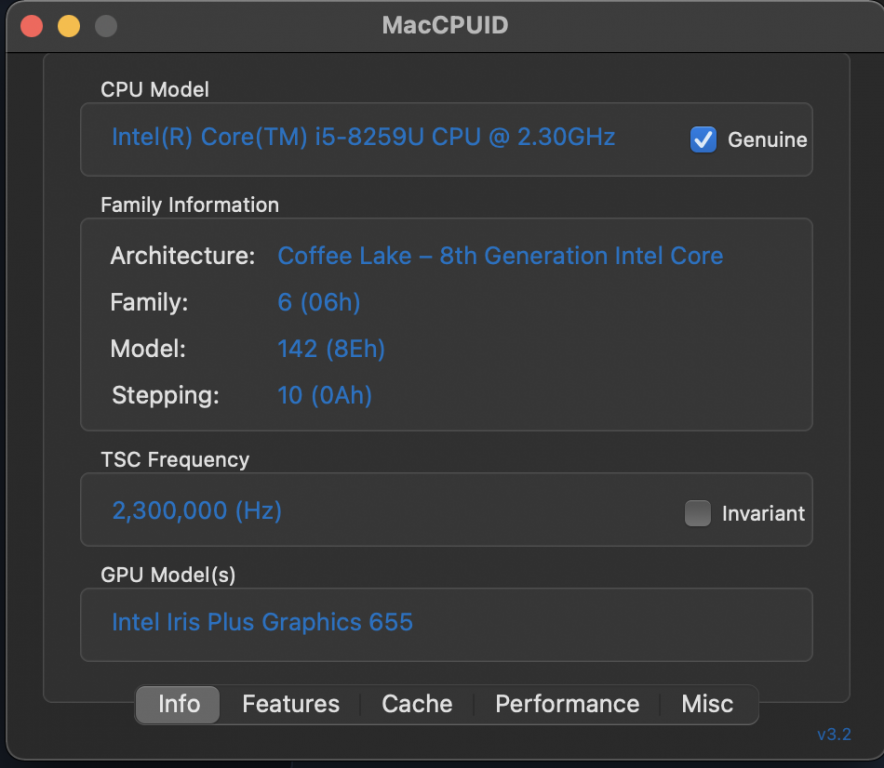Screen dimensions: 884x768
Task: Click the MacCPUID window title
Action: (445, 26)
